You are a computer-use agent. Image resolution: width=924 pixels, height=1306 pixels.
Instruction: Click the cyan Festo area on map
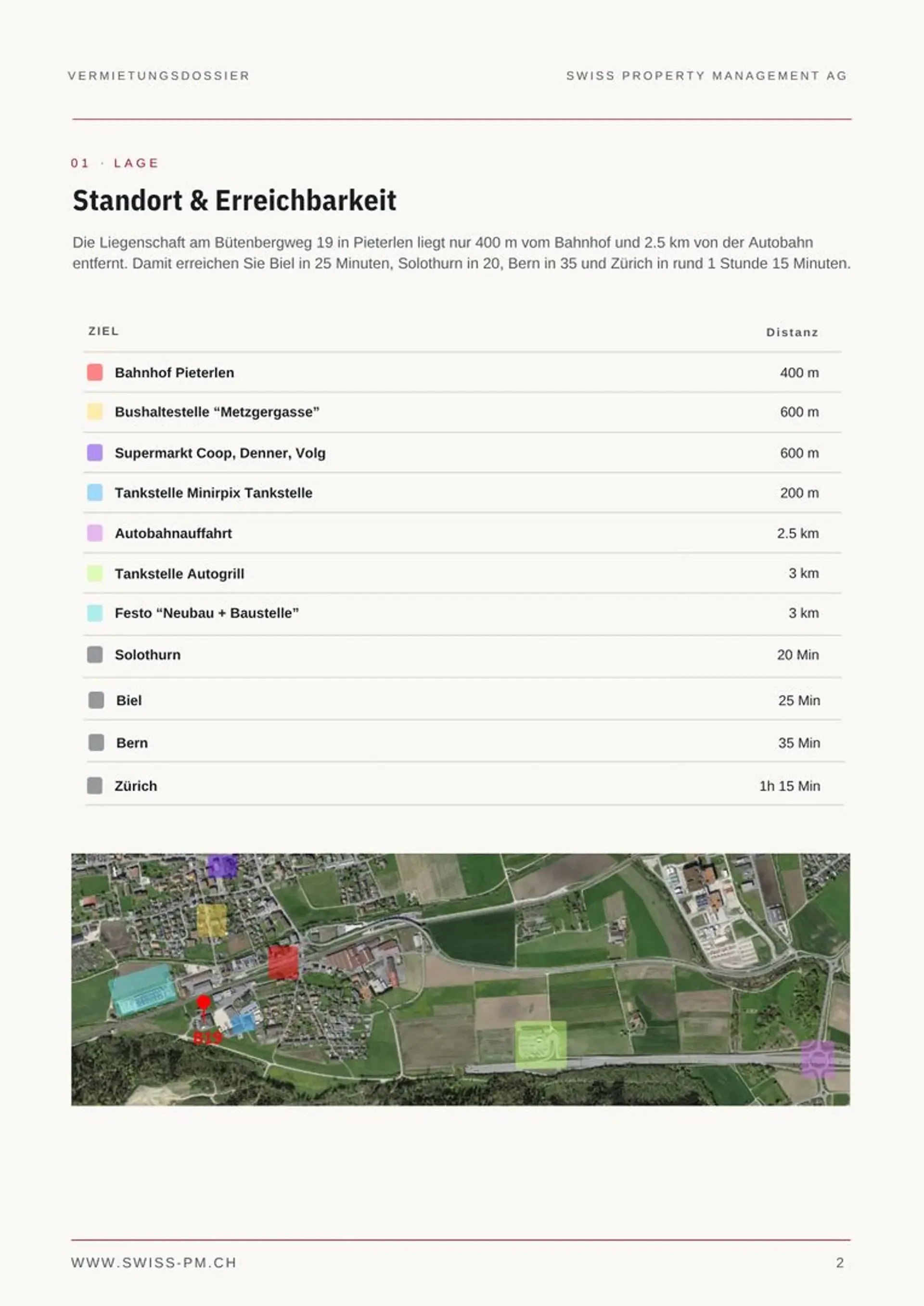coord(141,990)
